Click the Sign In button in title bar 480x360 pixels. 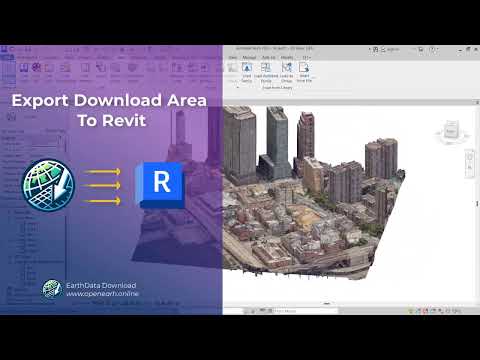tap(391, 49)
